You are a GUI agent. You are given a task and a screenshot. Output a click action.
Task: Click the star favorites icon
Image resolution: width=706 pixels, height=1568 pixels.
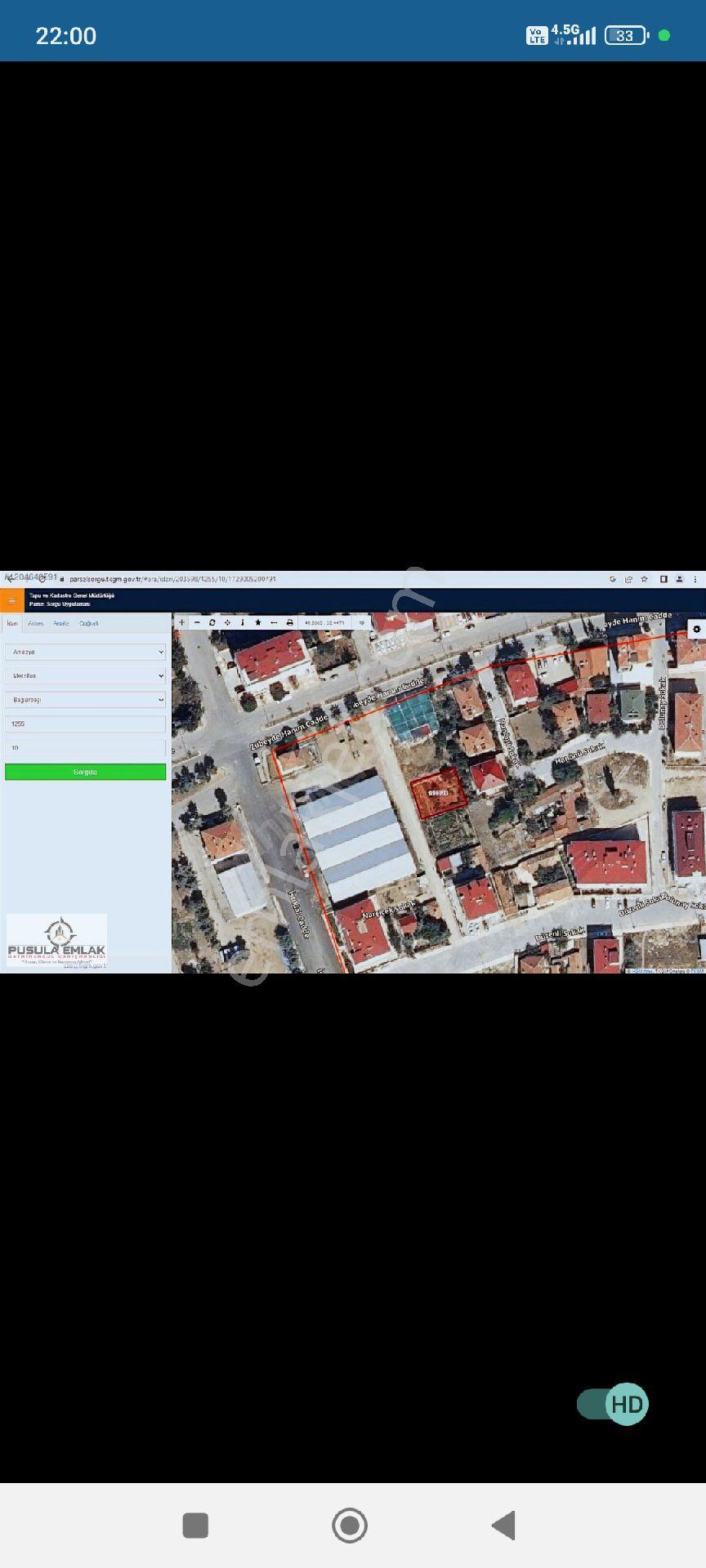pos(258,622)
